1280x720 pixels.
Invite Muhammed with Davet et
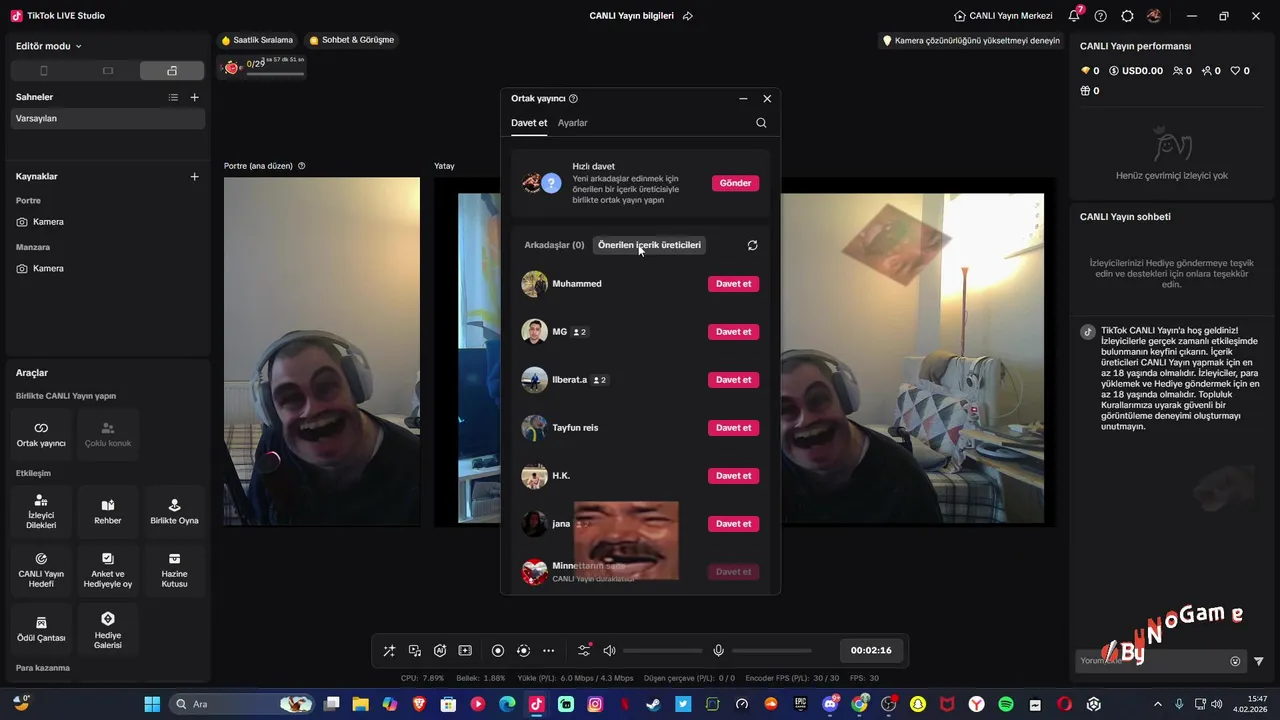click(x=733, y=284)
